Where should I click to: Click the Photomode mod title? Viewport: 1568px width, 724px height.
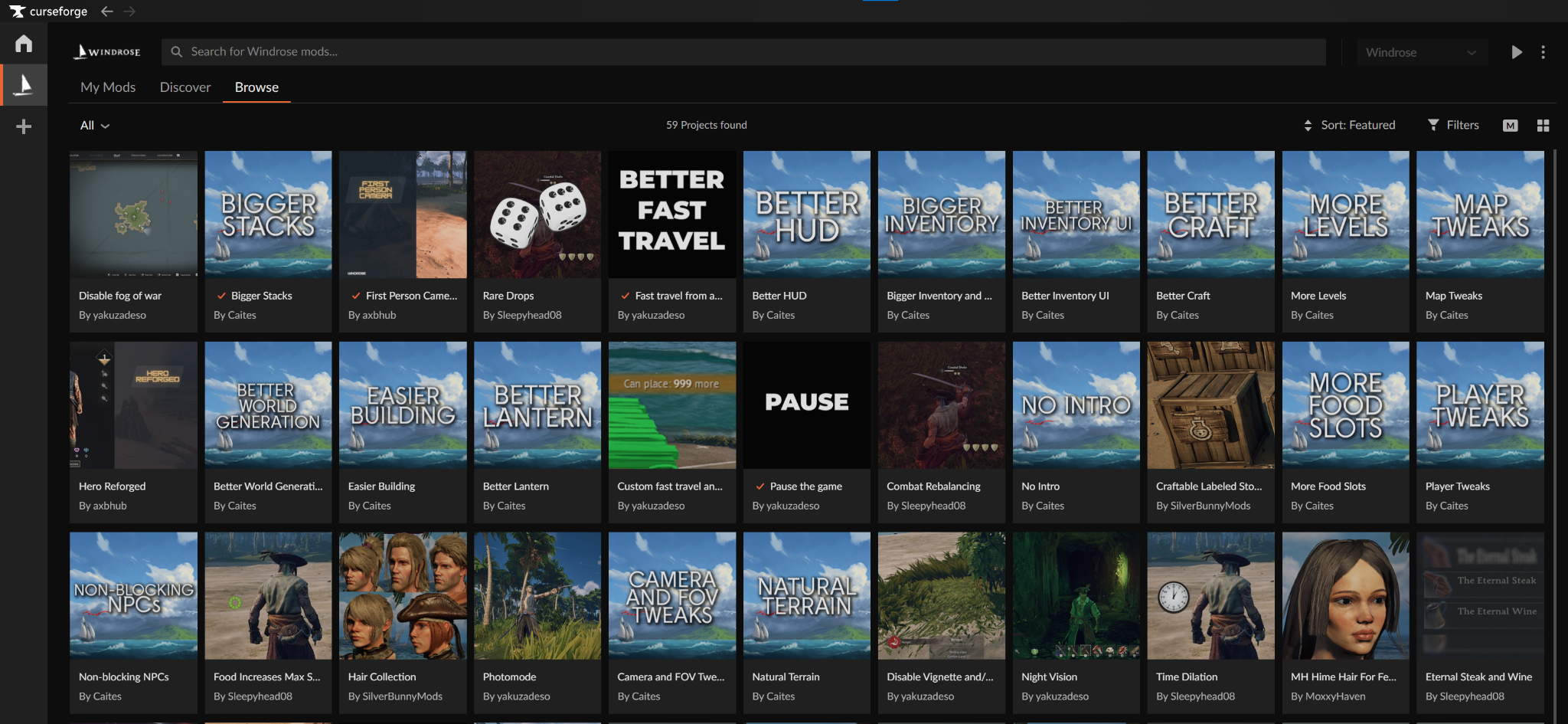(x=509, y=677)
